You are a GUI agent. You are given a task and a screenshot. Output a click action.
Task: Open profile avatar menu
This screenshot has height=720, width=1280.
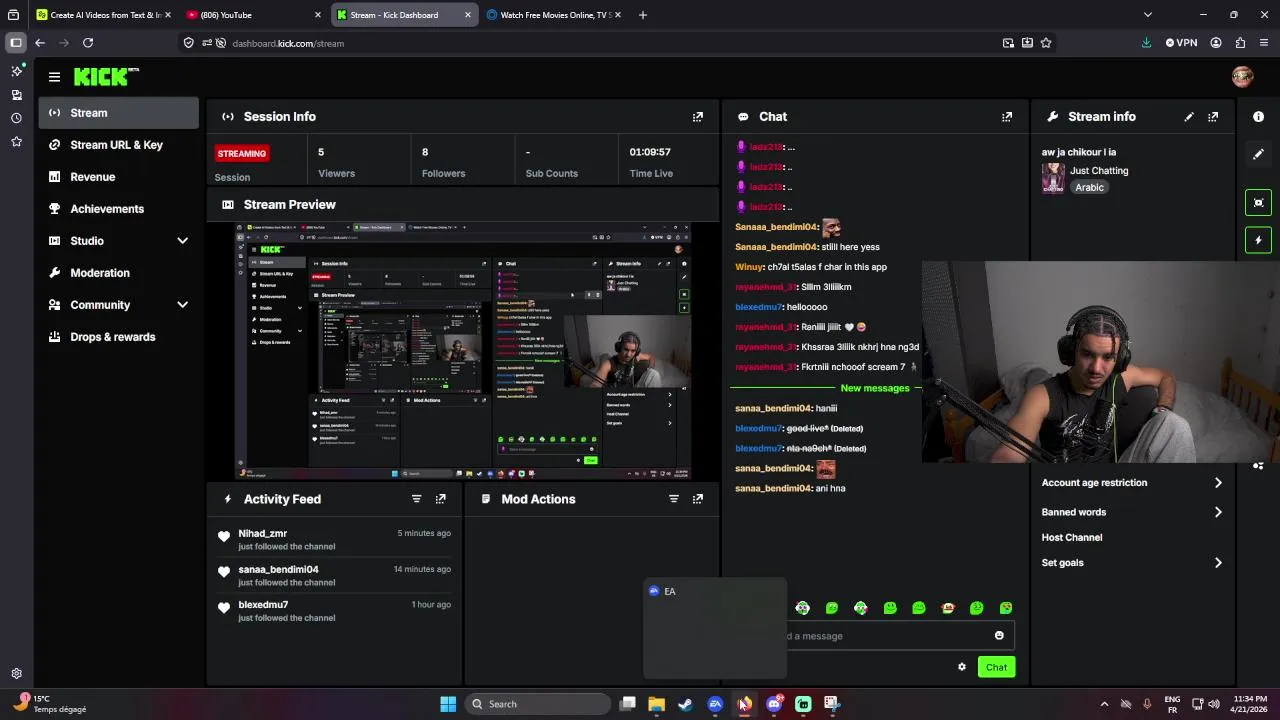[1243, 77]
